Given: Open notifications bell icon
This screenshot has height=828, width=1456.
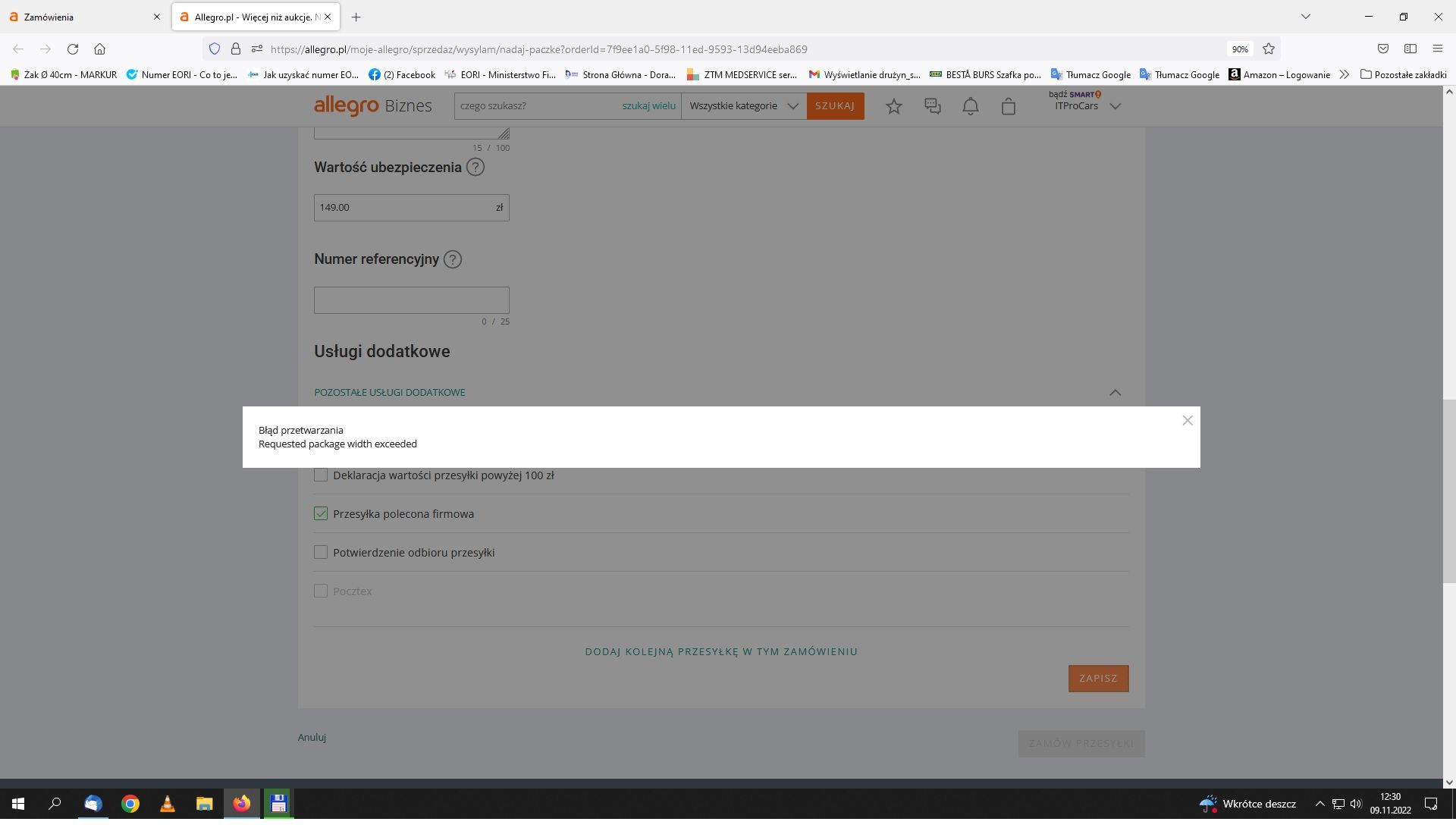Looking at the screenshot, I should coord(970,107).
